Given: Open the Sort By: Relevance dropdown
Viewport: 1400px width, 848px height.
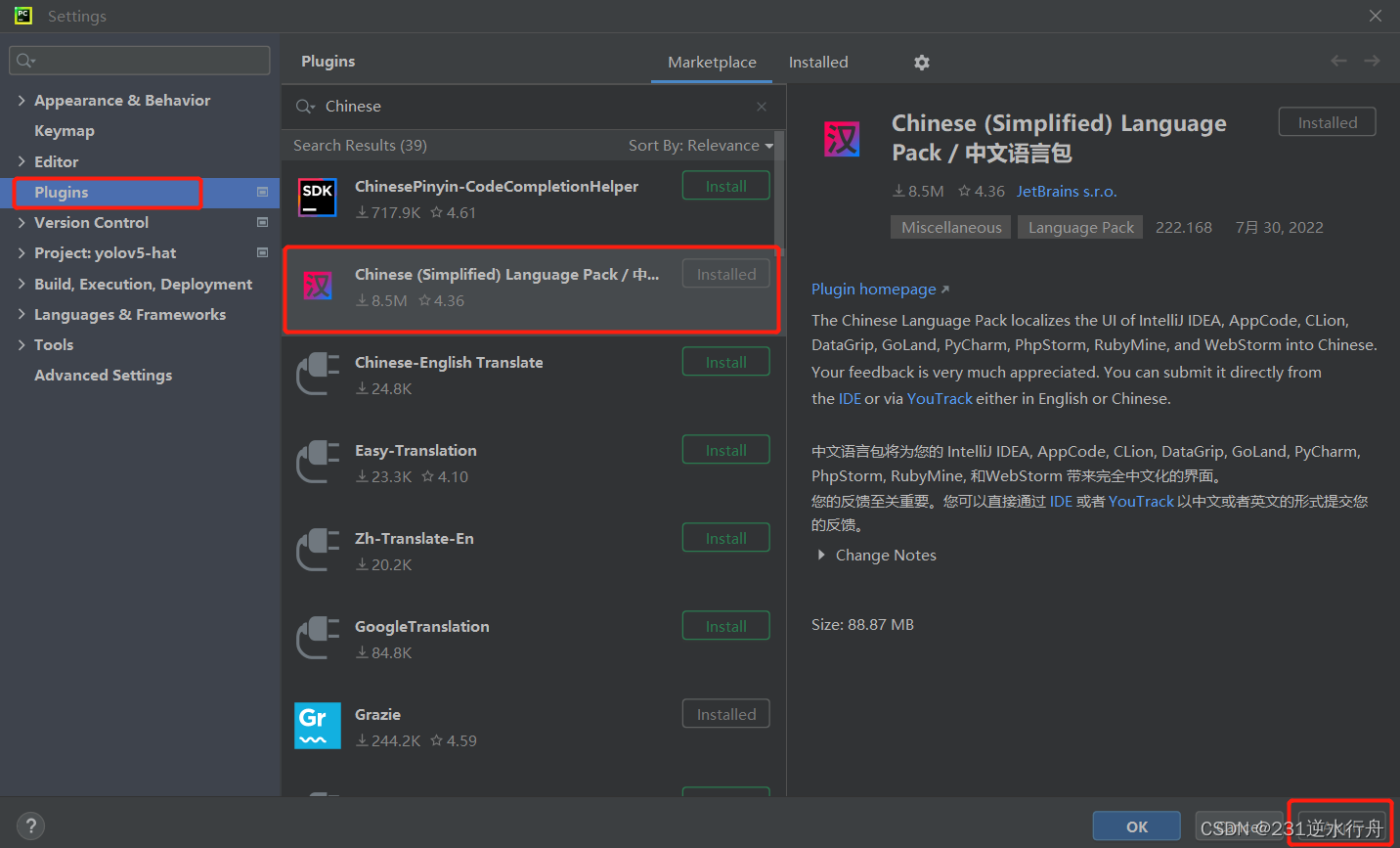Looking at the screenshot, I should coord(700,146).
